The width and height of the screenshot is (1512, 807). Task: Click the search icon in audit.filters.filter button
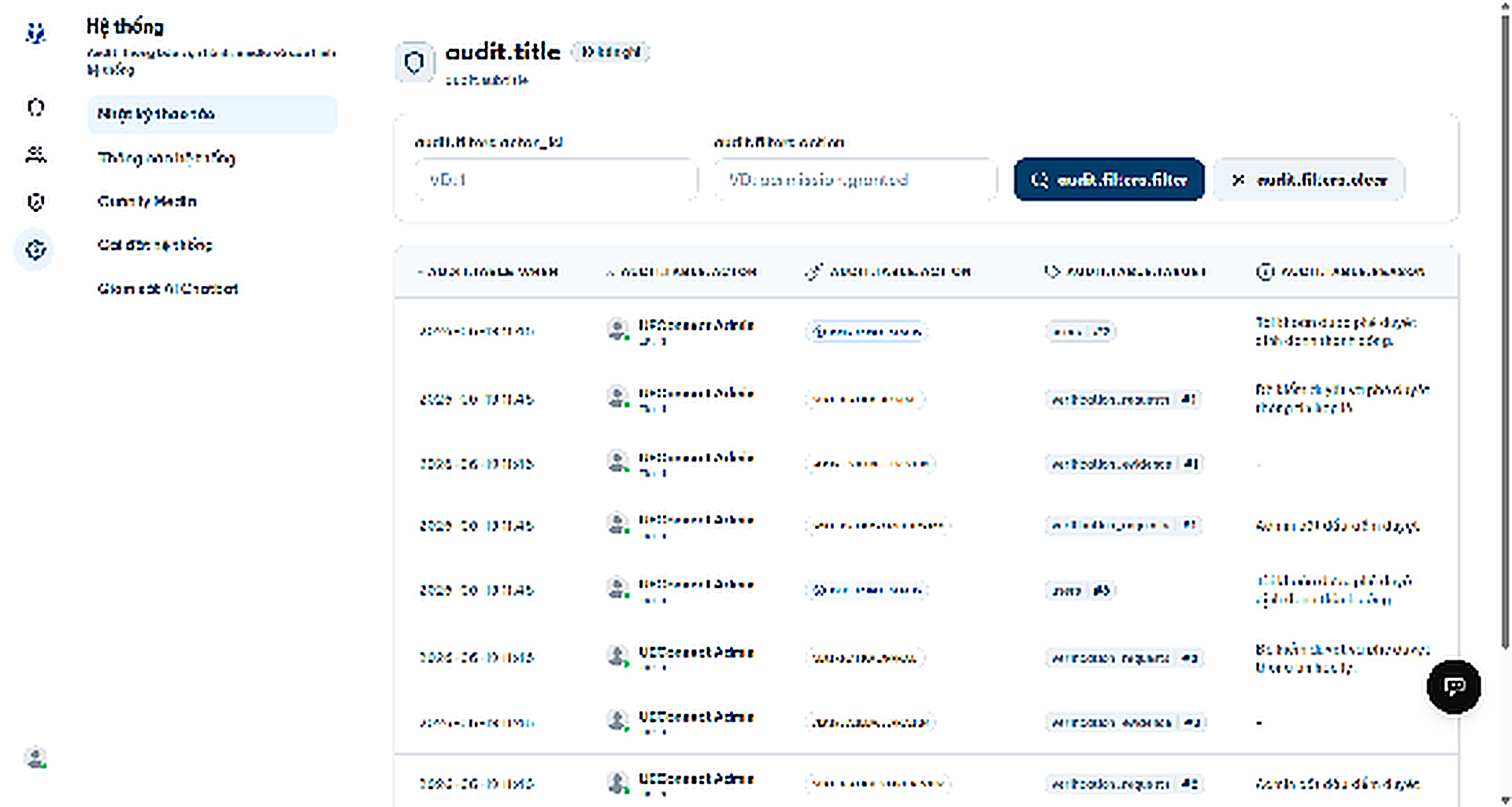1039,180
